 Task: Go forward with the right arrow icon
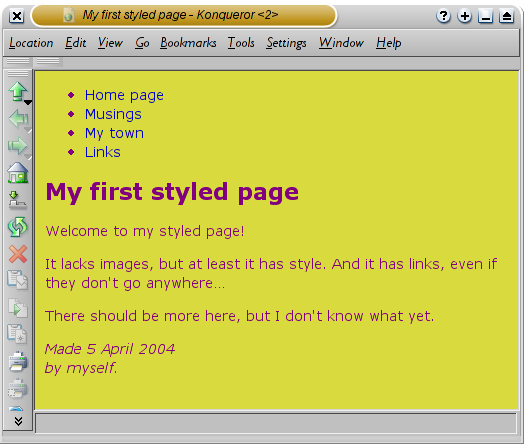17,146
